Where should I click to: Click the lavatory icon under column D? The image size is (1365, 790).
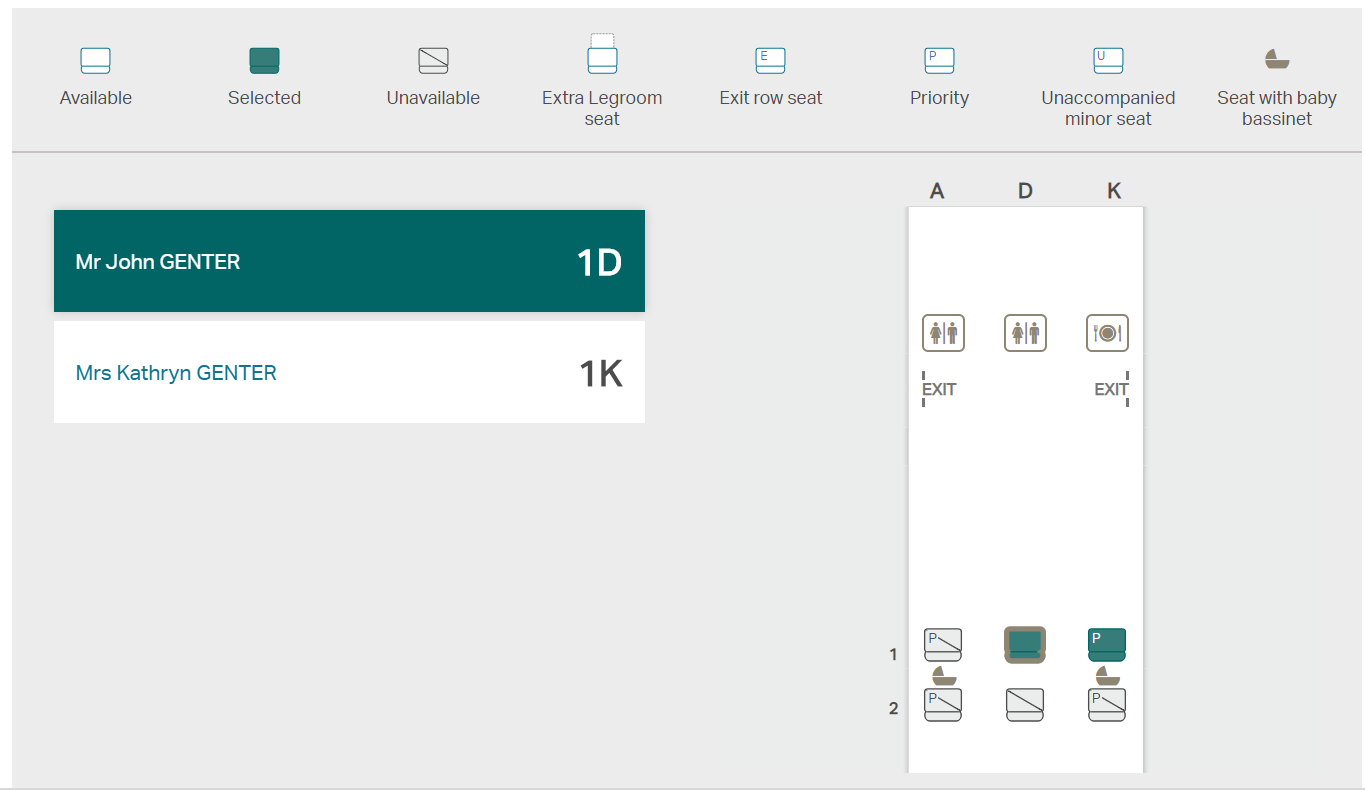point(1025,333)
